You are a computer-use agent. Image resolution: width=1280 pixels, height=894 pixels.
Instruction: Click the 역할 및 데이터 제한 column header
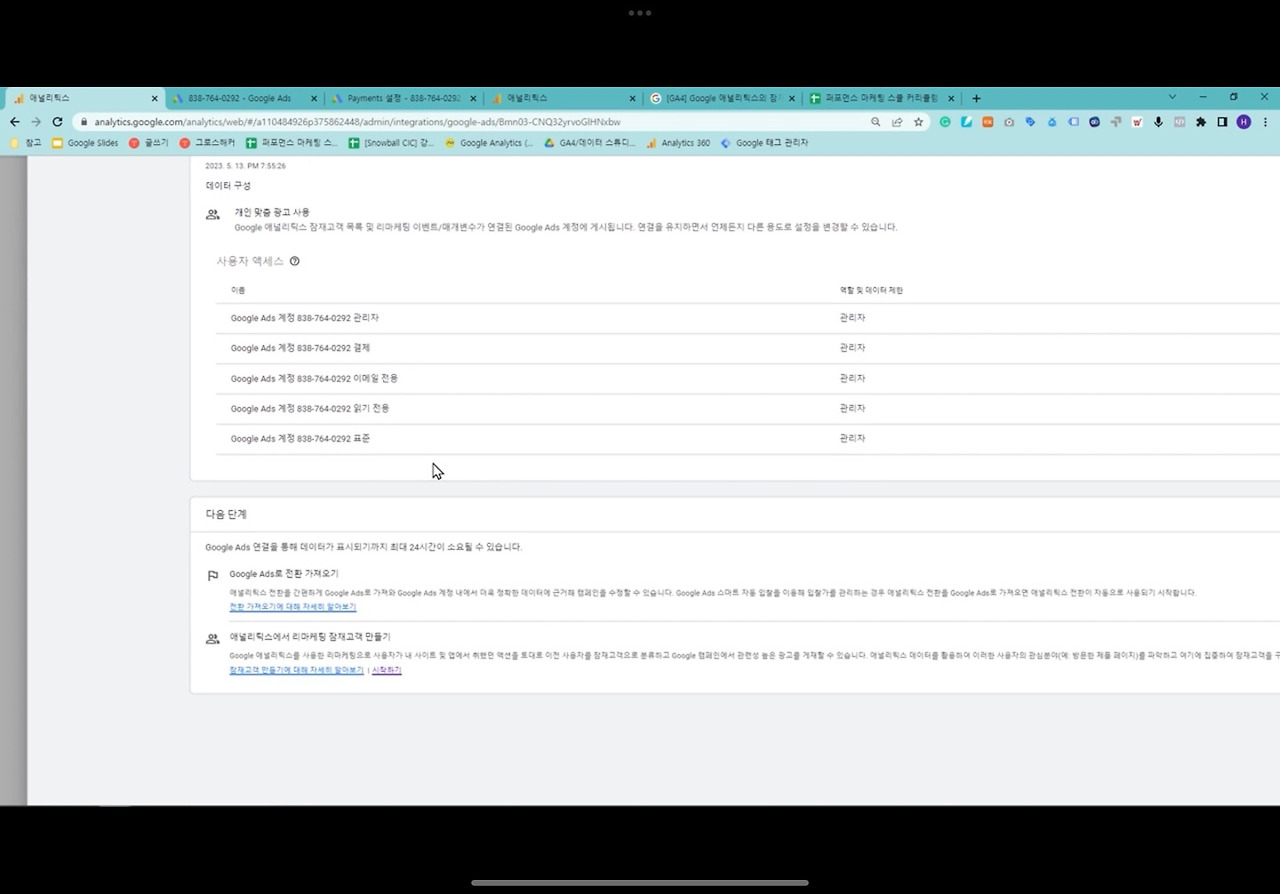click(x=871, y=290)
